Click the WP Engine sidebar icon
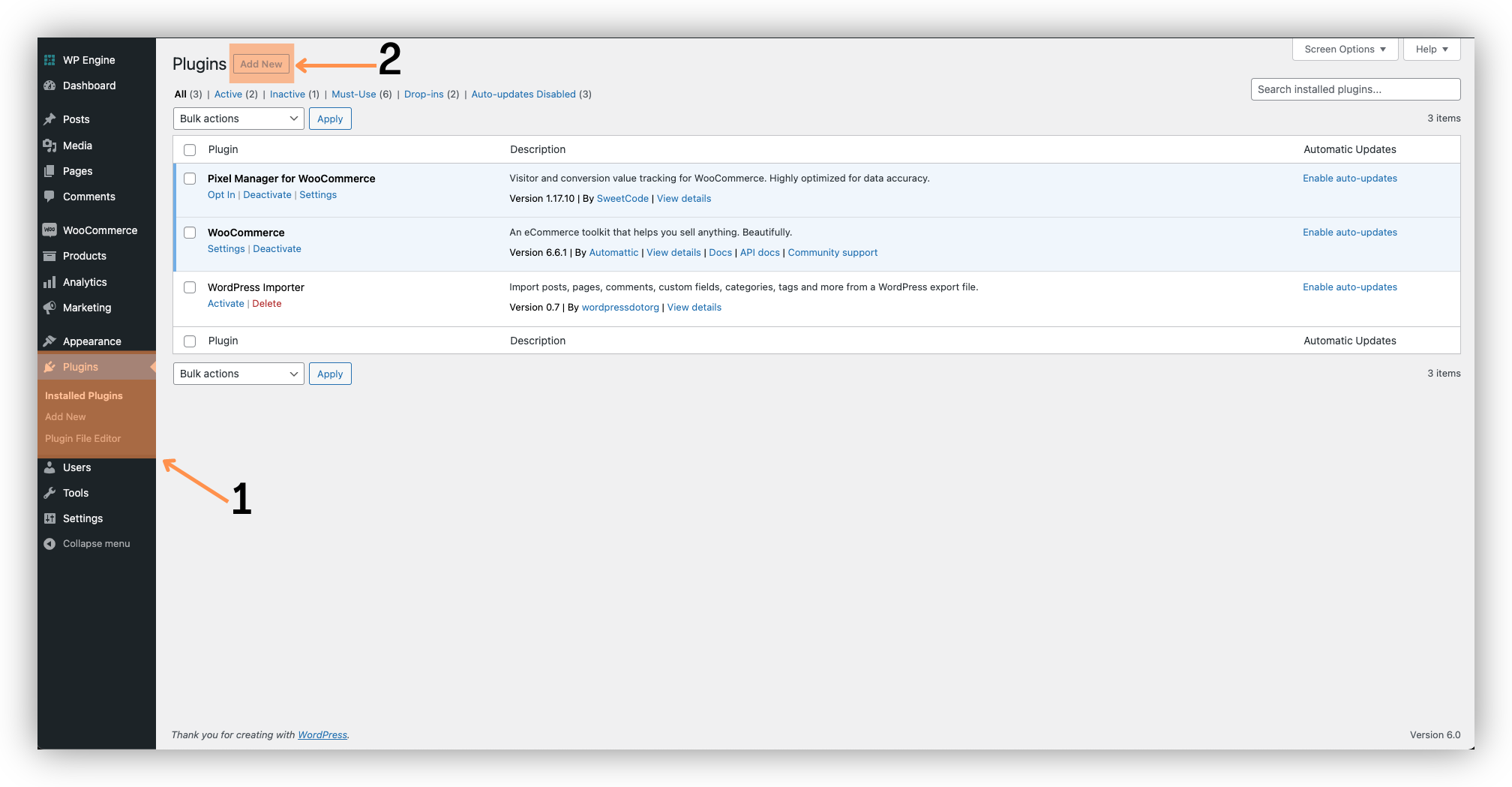Viewport: 1512px width, 787px height. coord(49,60)
